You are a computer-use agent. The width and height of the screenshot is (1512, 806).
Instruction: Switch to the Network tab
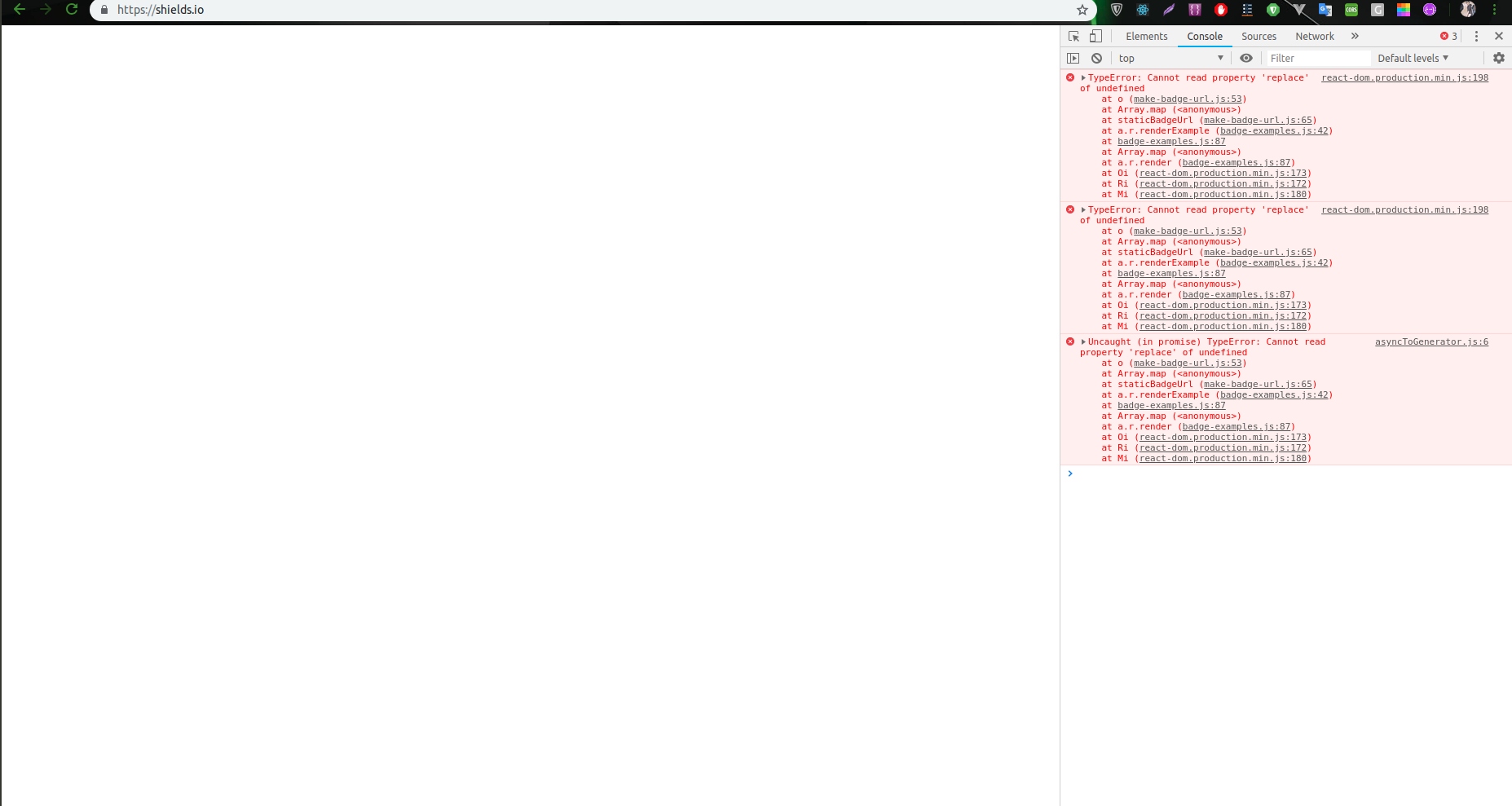(1314, 36)
